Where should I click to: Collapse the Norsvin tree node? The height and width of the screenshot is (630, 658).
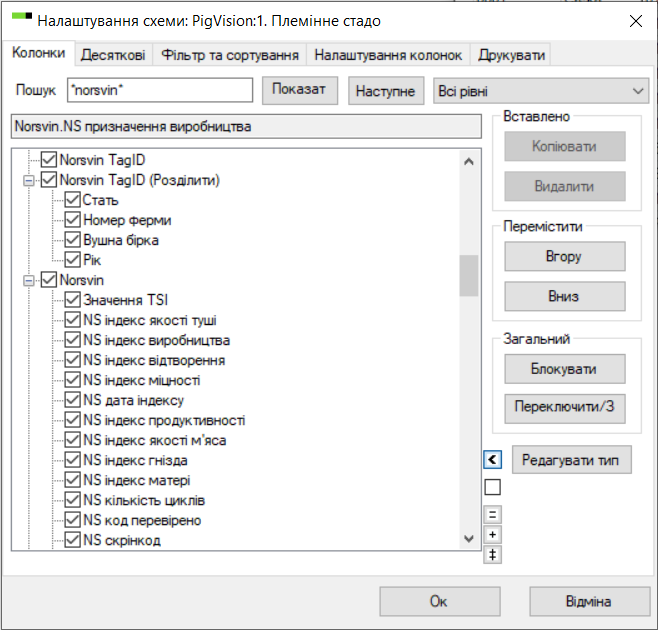coord(29,280)
